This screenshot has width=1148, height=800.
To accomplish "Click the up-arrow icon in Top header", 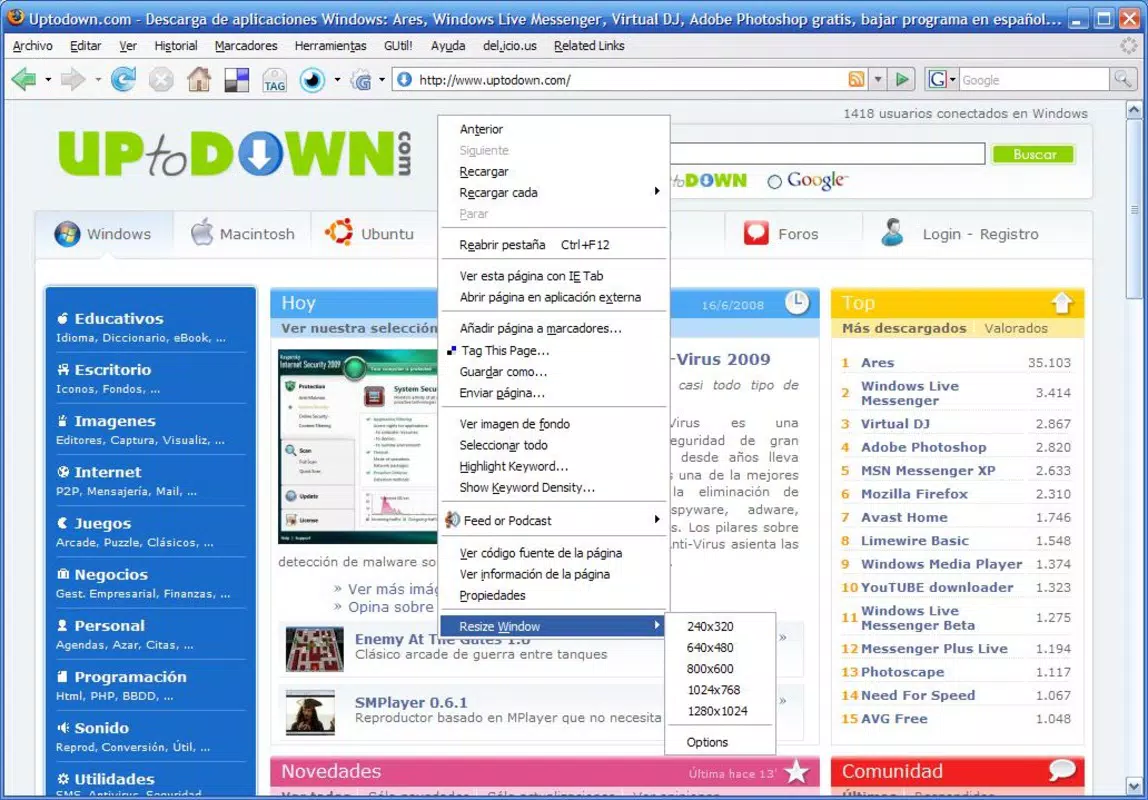I will tap(1062, 303).
